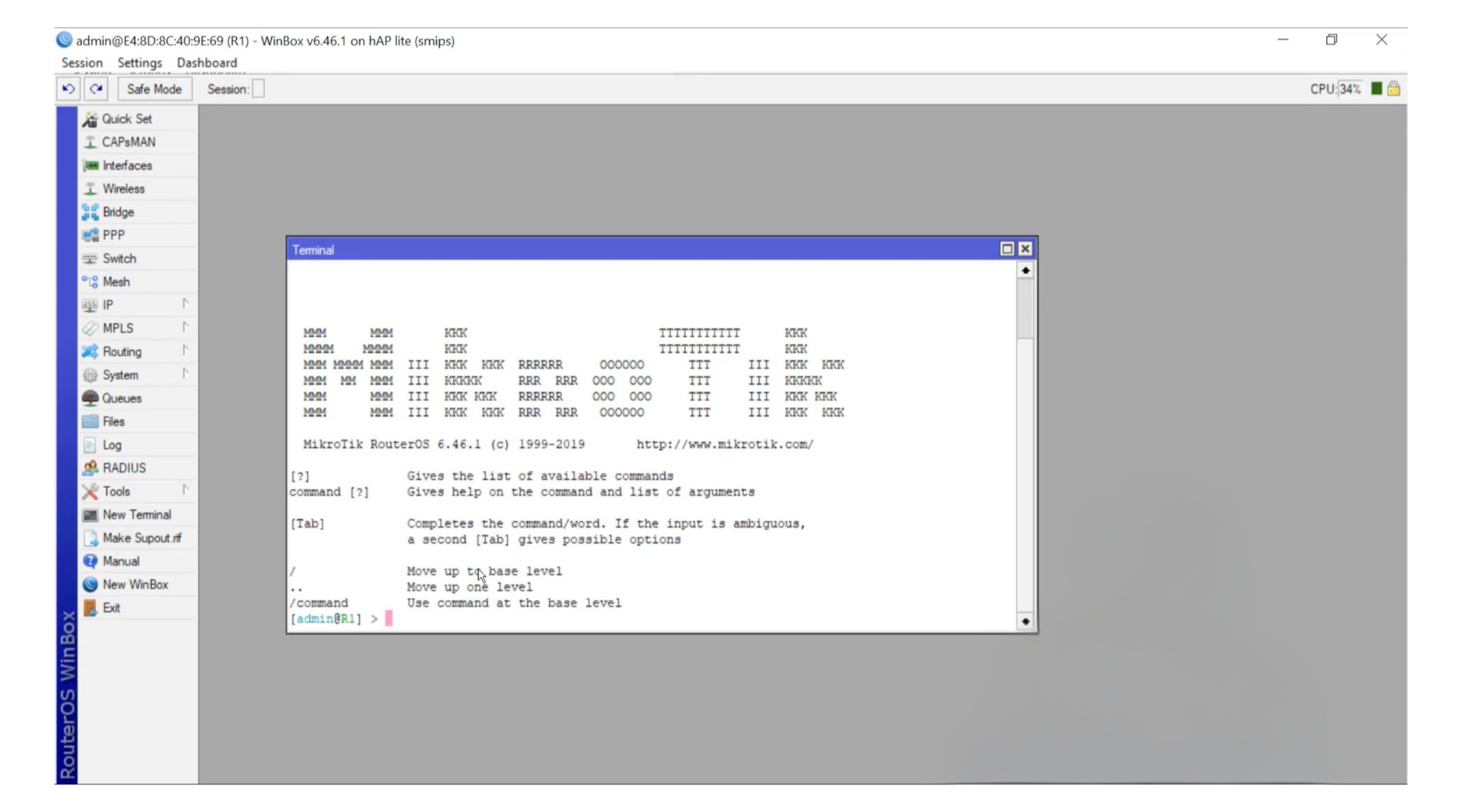Open the Queues menu
Viewport: 1462px width, 812px height.
tap(122, 398)
